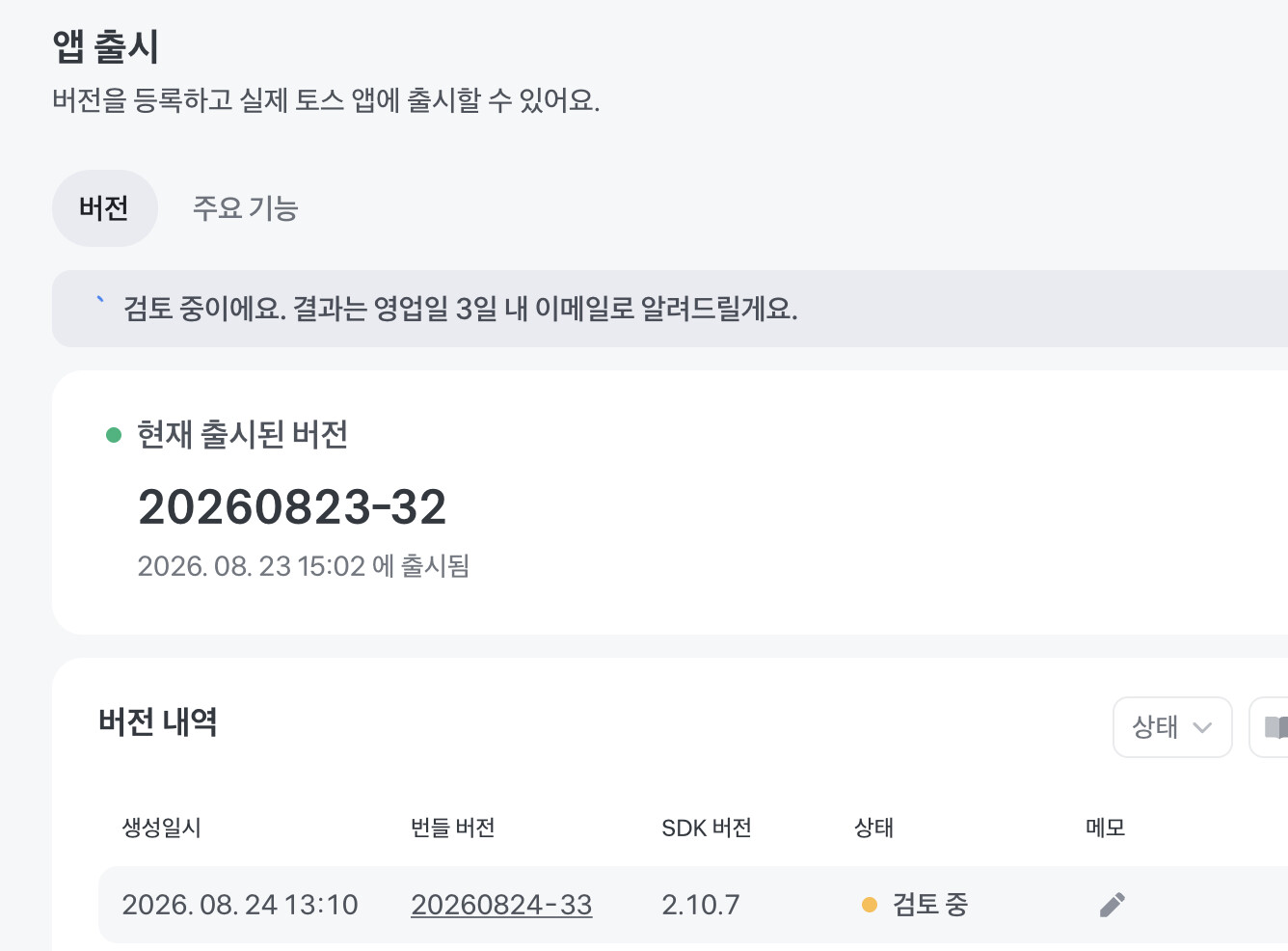Click released version number 20260823-32

(292, 507)
